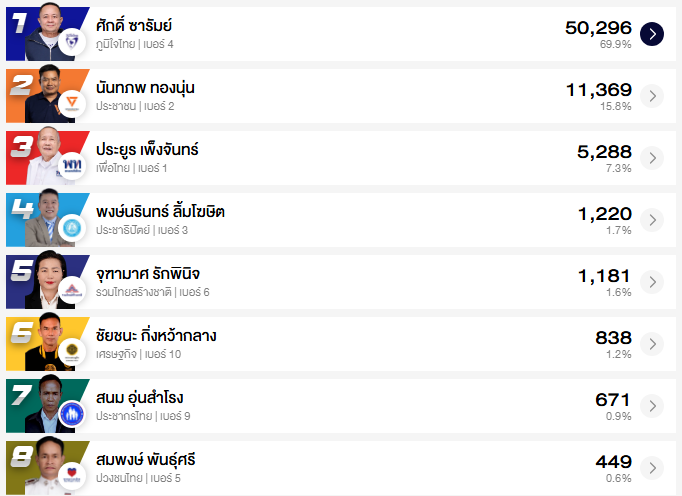Click blue party logo beside สนม อุ่นสำโรง
Screen dimensions: 682x496
pyautogui.click(x=72, y=413)
